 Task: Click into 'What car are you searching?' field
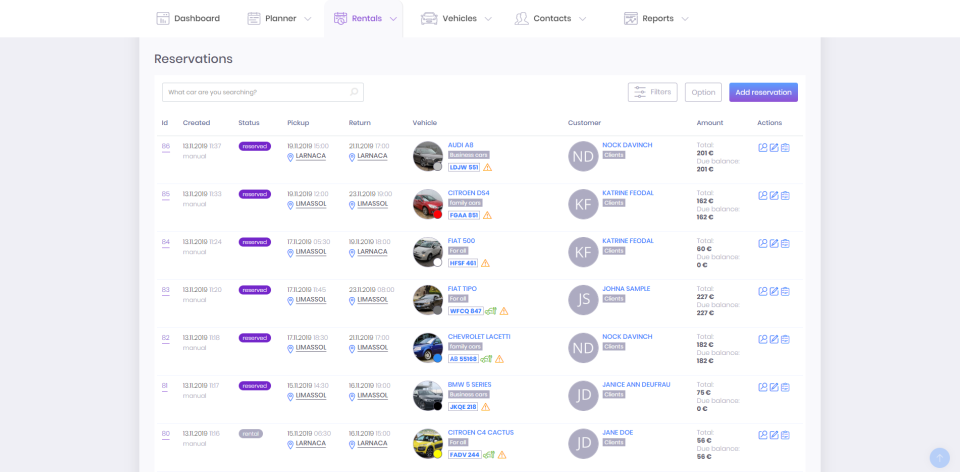[x=263, y=92]
